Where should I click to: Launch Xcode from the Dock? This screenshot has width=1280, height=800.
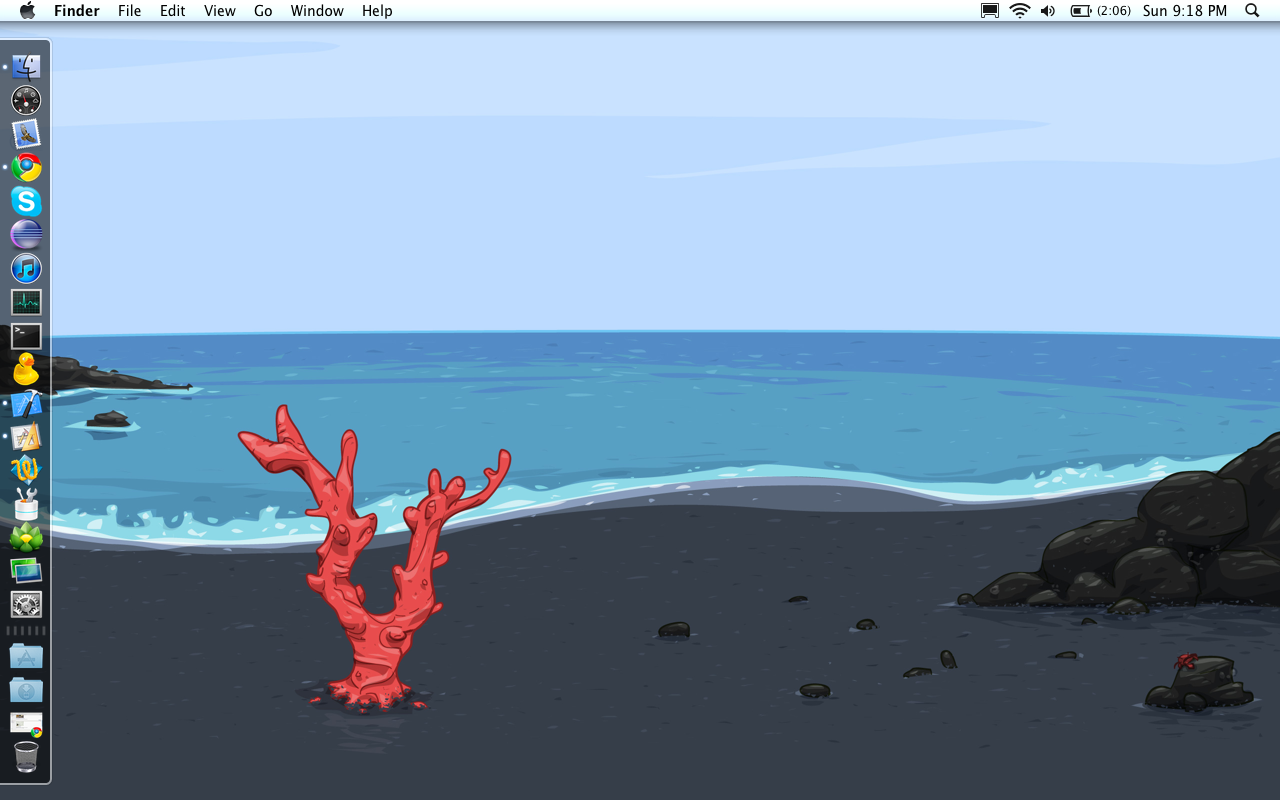tap(26, 403)
